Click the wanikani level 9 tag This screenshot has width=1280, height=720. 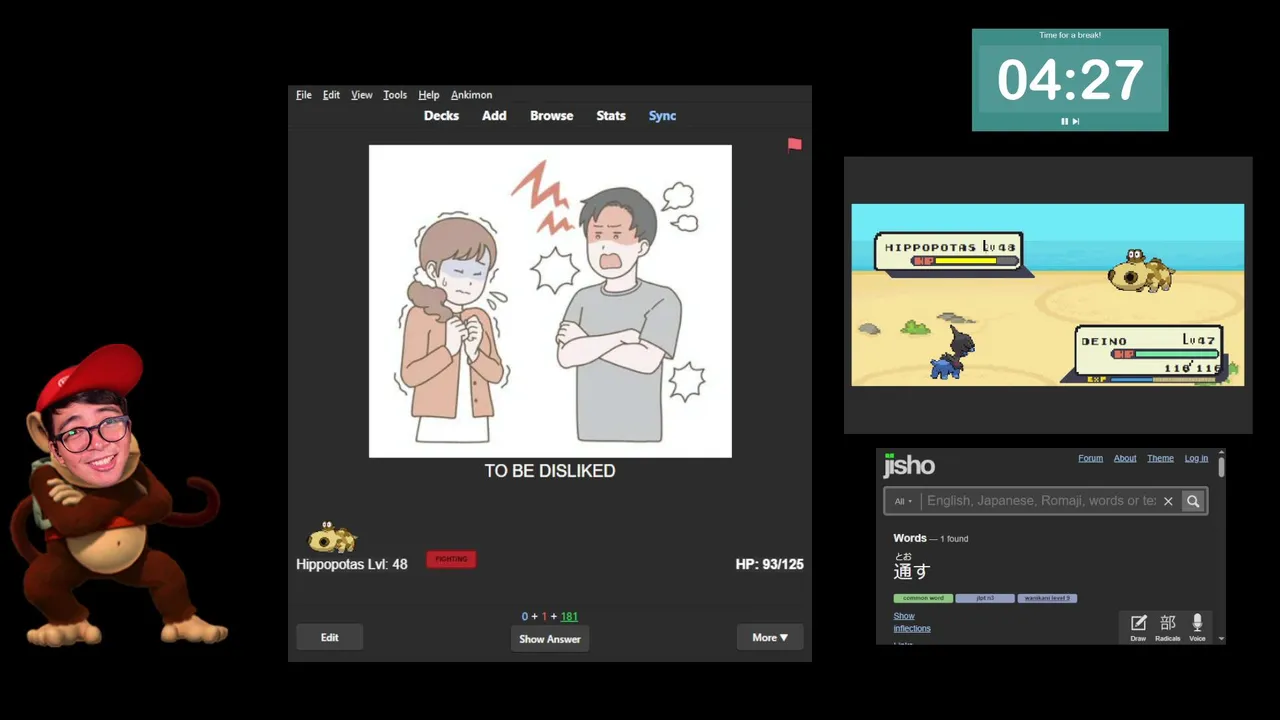tap(1047, 598)
